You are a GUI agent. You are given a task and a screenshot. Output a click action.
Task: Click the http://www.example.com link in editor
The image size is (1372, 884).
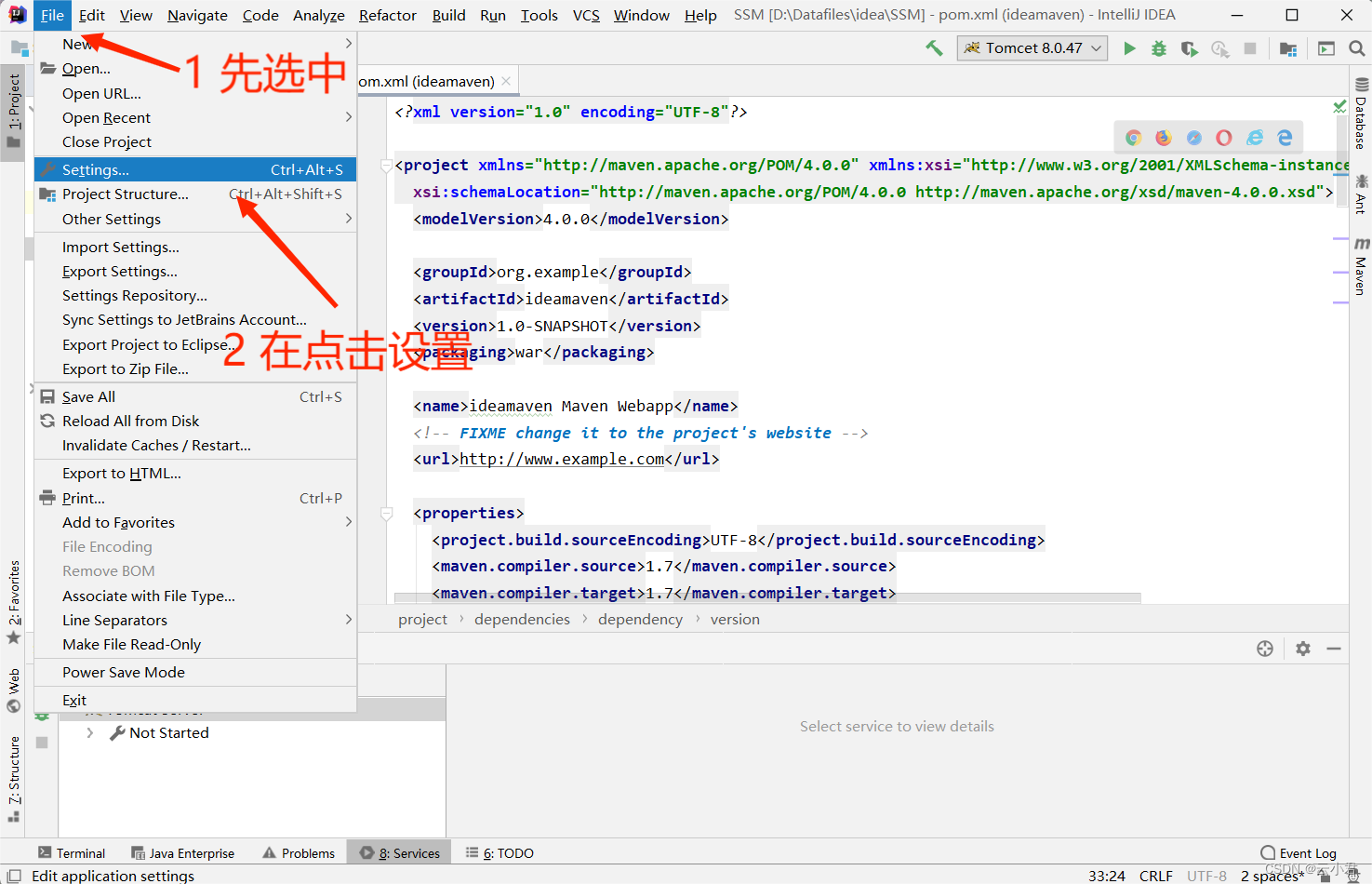[x=562, y=459]
